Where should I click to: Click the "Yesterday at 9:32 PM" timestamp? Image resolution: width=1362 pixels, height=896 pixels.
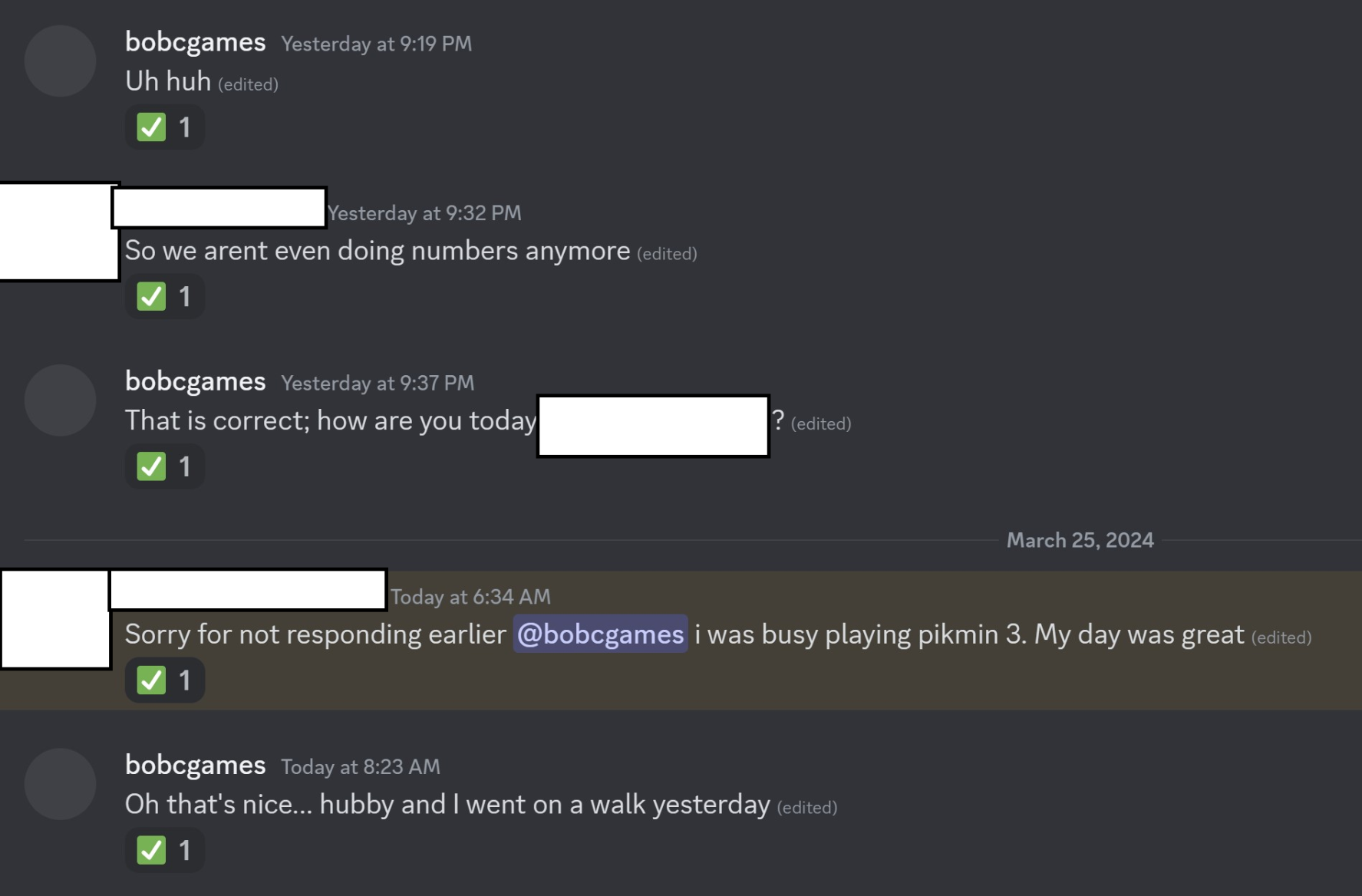tap(425, 213)
